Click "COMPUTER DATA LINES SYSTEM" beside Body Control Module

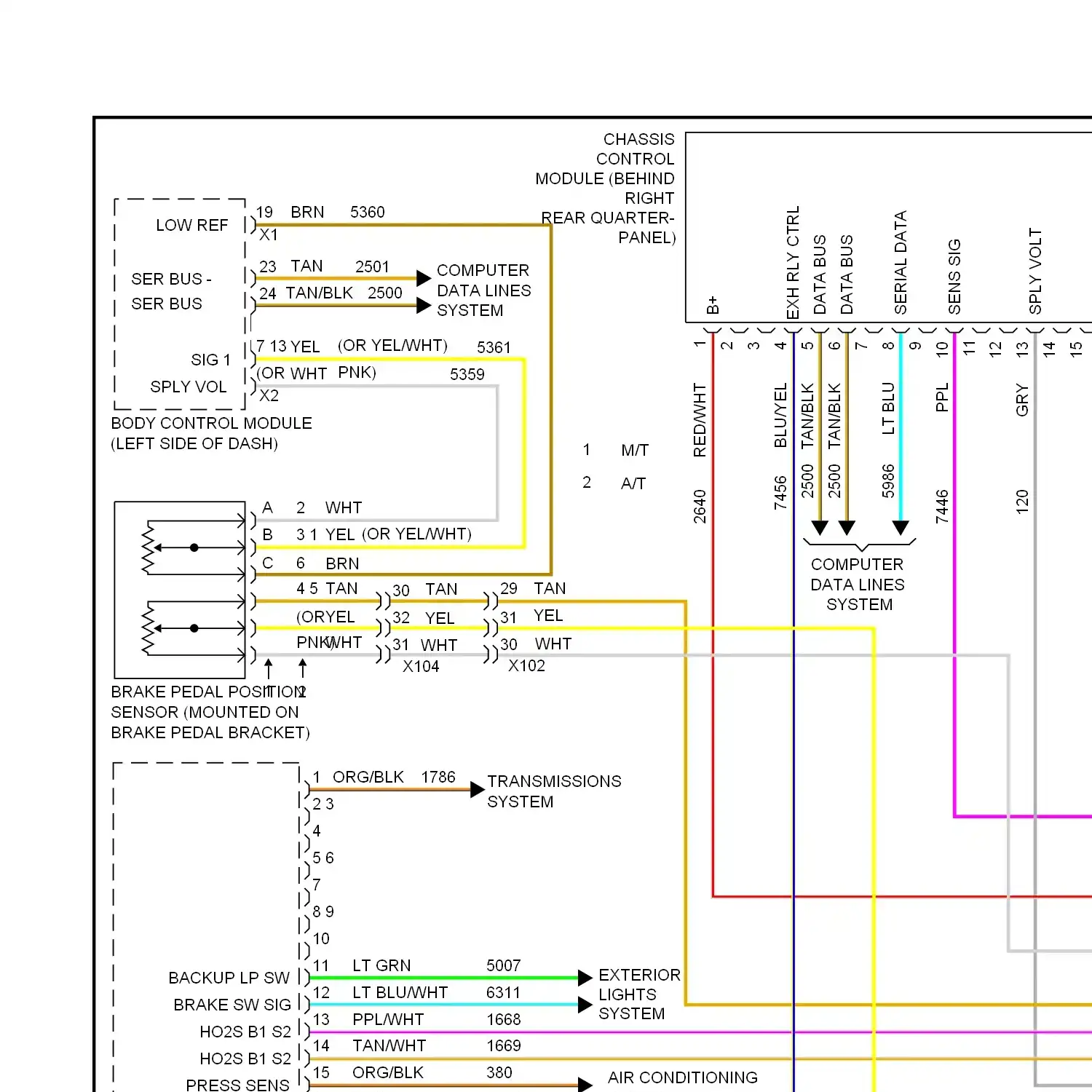[x=484, y=290]
